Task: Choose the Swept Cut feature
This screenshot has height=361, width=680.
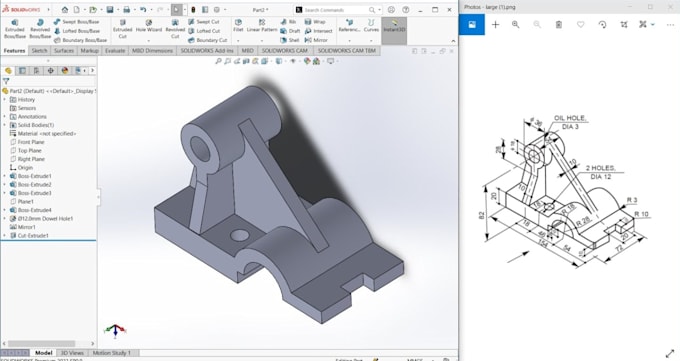Action: pyautogui.click(x=204, y=22)
